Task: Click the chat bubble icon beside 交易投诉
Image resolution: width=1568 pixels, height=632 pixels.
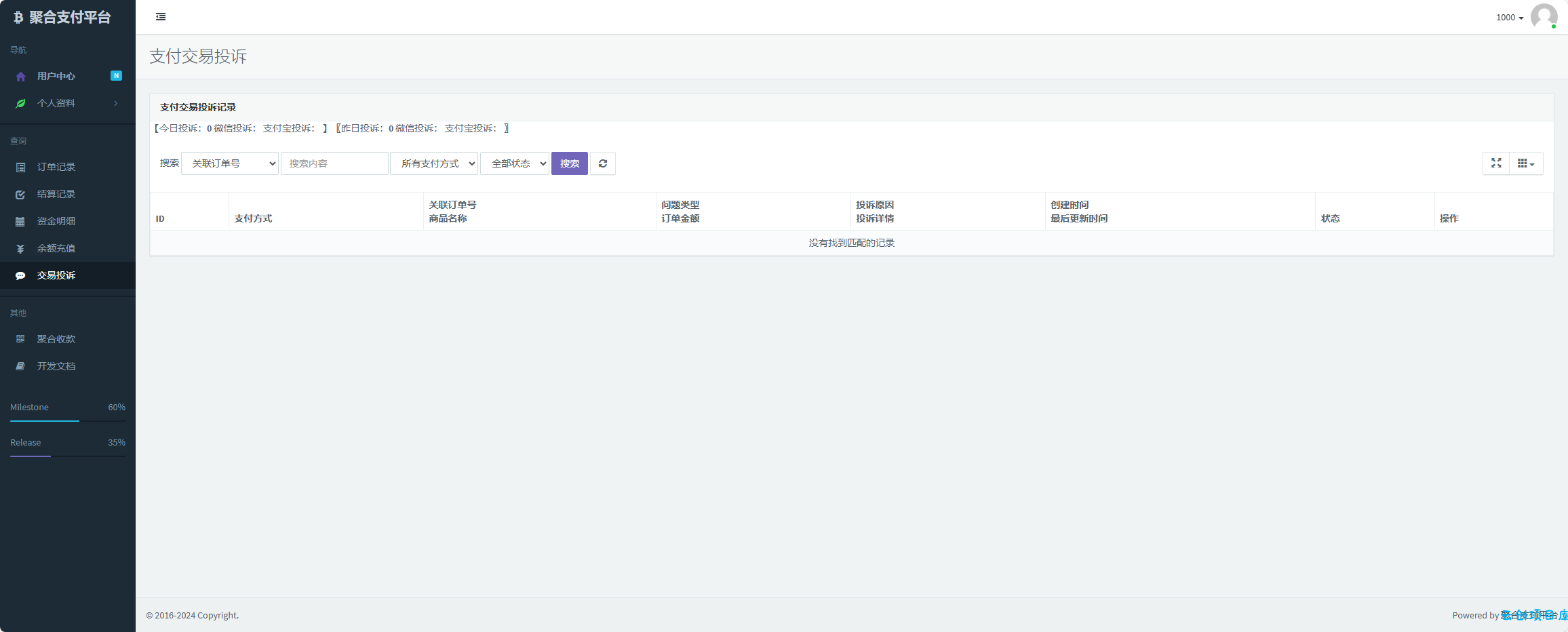Action: tap(20, 276)
